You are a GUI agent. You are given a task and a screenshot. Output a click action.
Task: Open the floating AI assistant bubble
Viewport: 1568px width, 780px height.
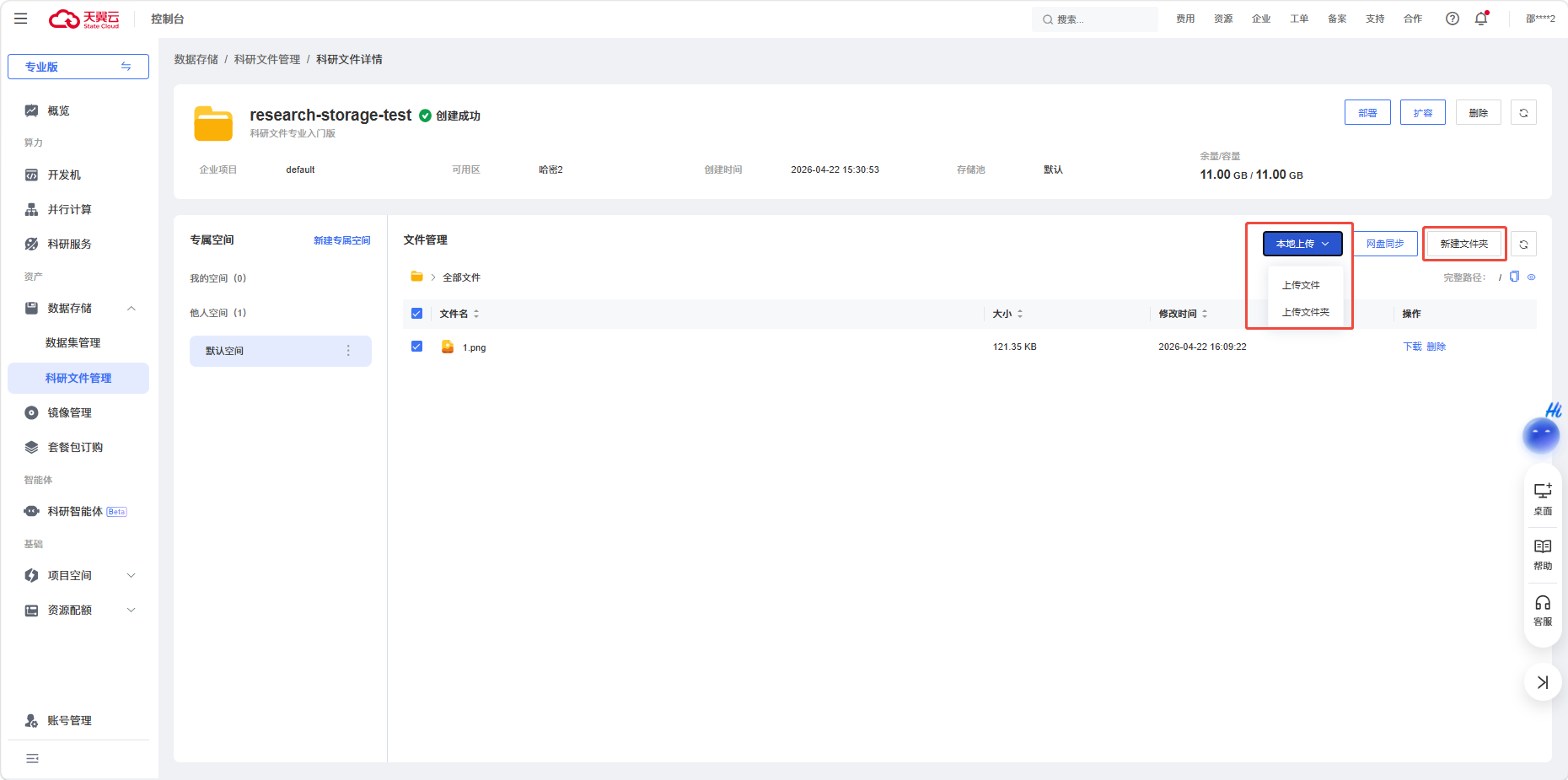tap(1541, 434)
